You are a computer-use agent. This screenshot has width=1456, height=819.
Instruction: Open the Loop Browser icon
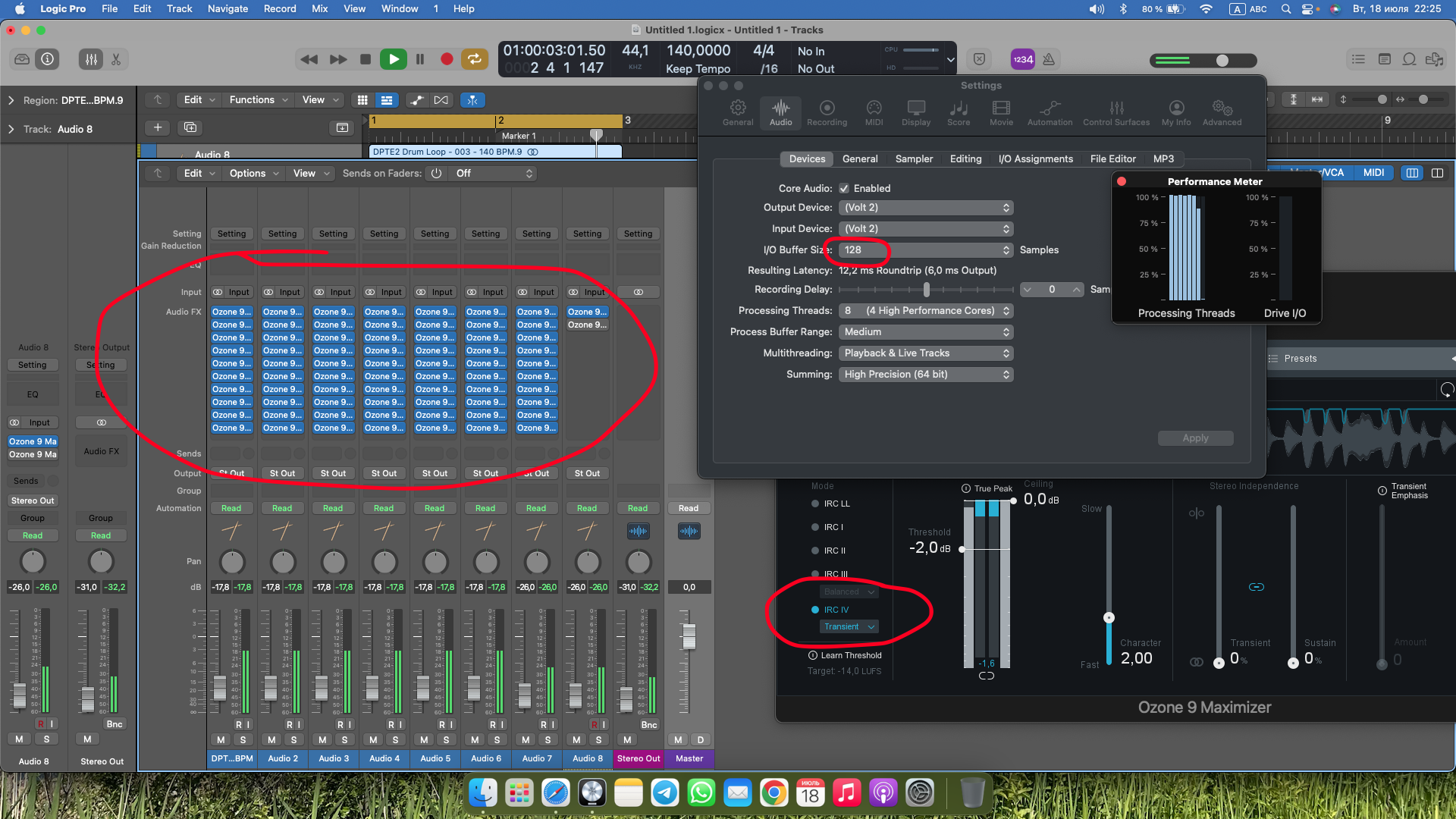coord(1409,59)
